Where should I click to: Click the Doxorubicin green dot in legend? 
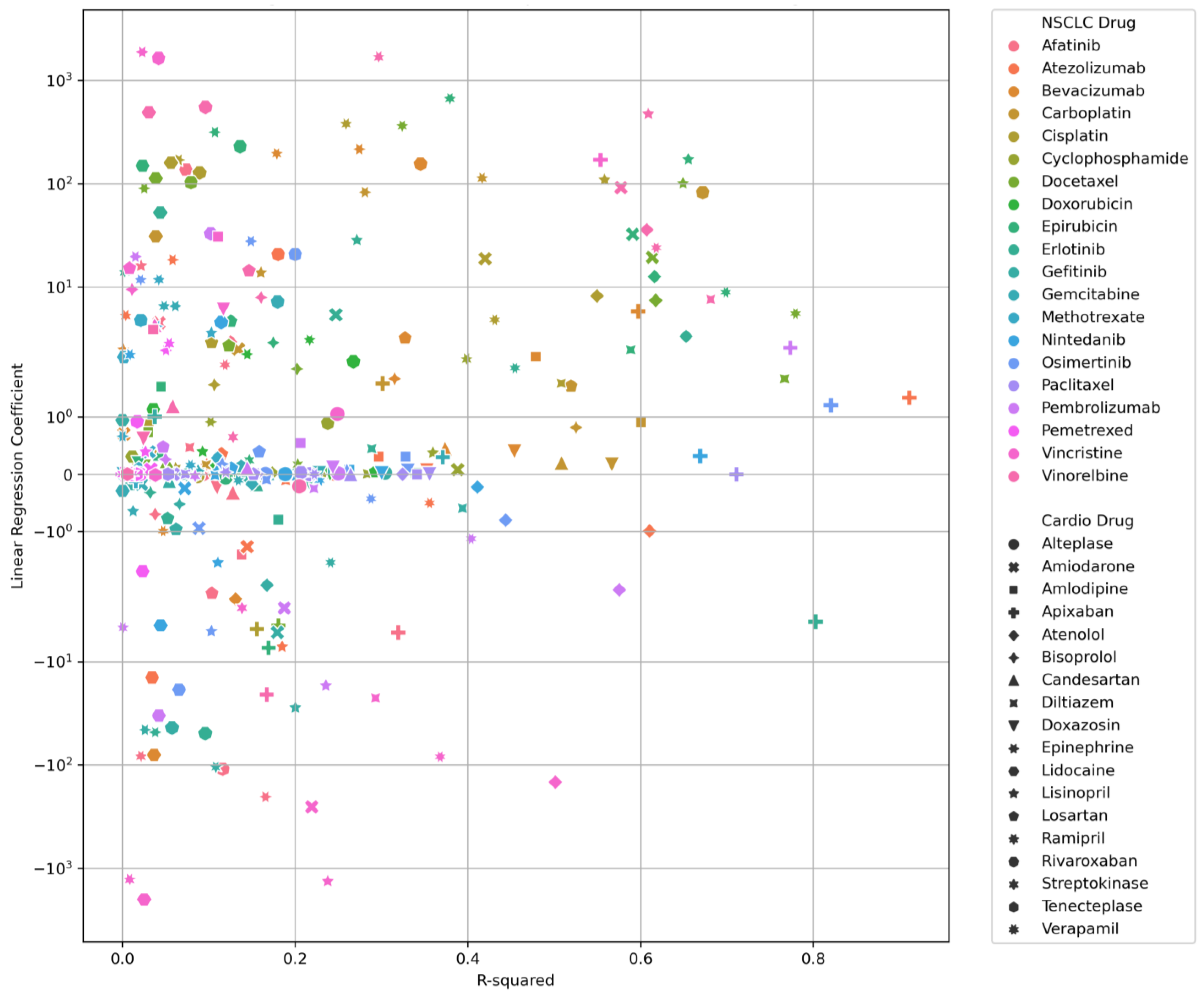[x=1013, y=205]
